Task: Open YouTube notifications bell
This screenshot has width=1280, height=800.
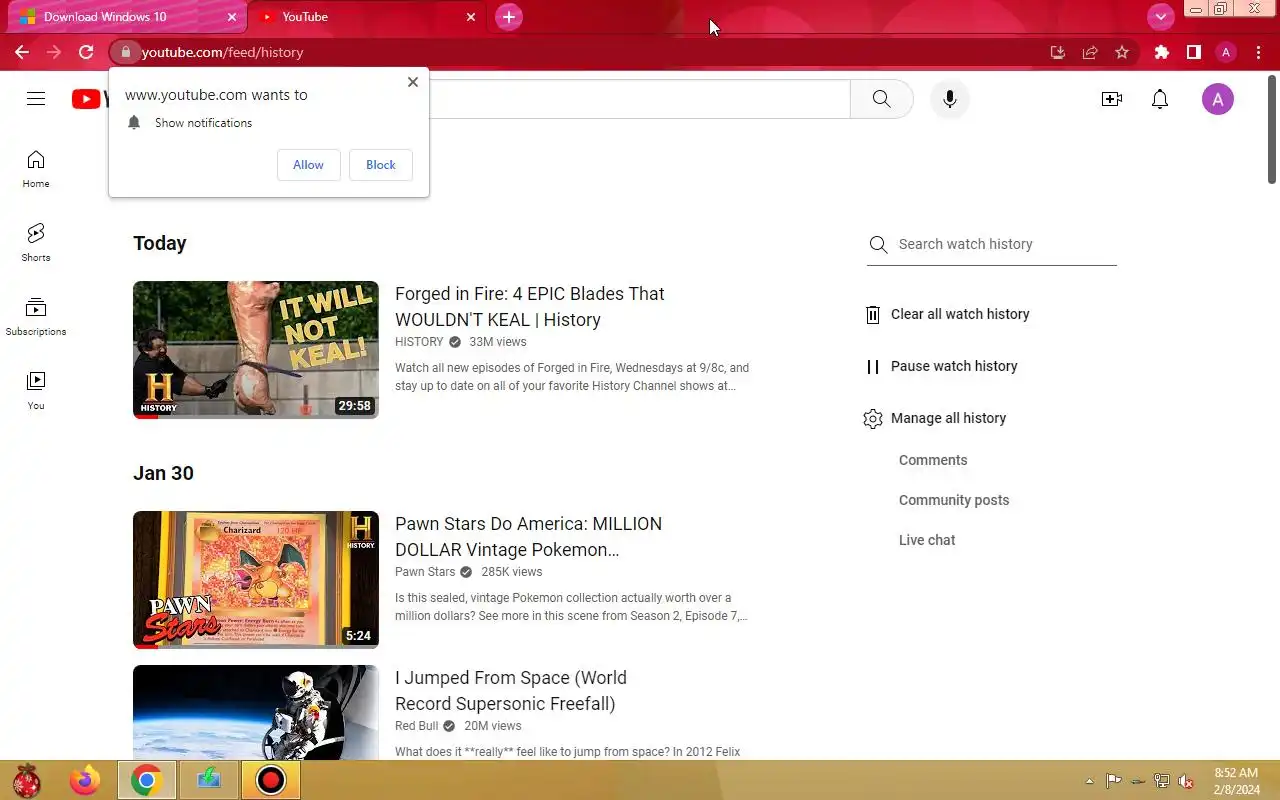Action: [1160, 99]
